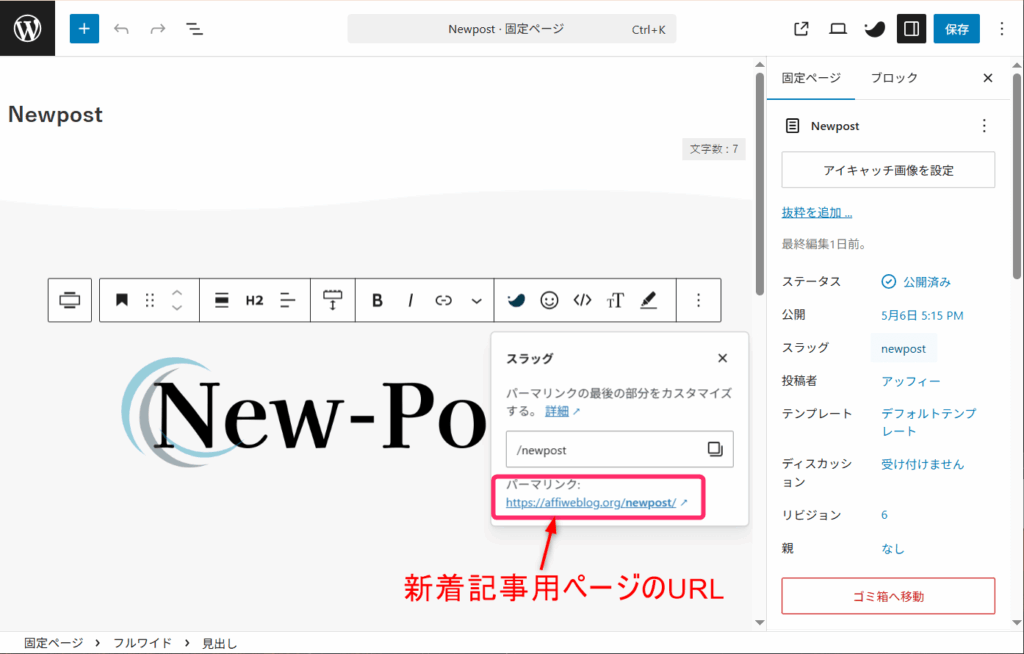Screen dimensions: 1024x654
Task: Expand more rich text controls chevron
Action: 477,300
